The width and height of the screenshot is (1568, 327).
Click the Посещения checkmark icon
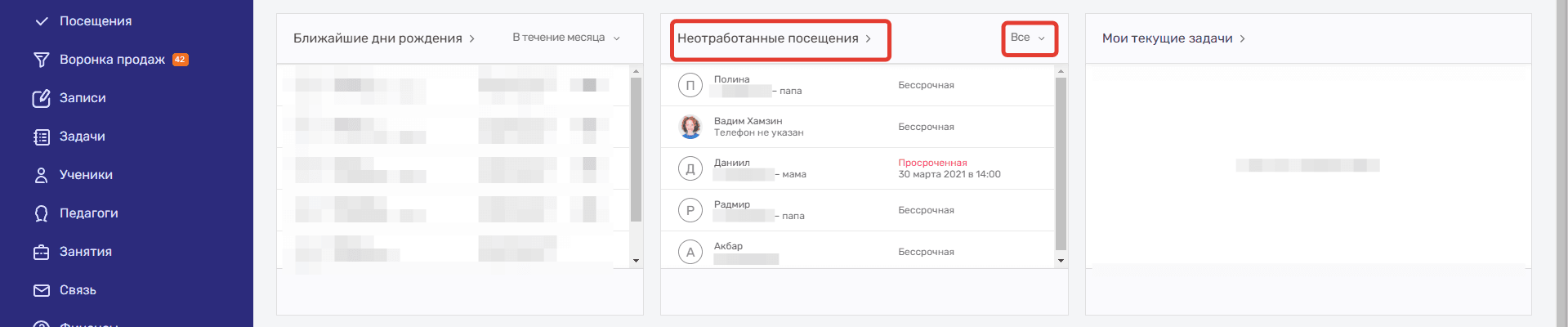coord(41,21)
